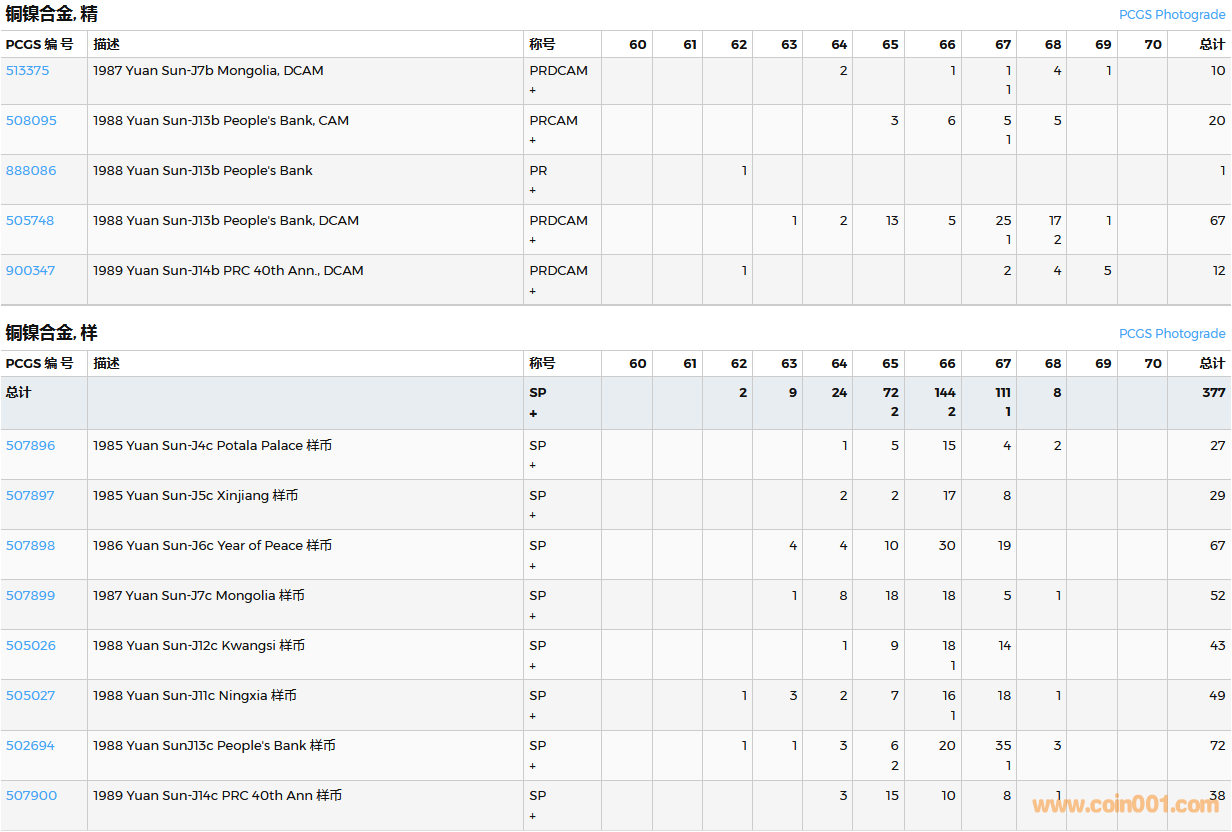1232x832 pixels.
Task: Open coin entry 505748
Action: 30,221
